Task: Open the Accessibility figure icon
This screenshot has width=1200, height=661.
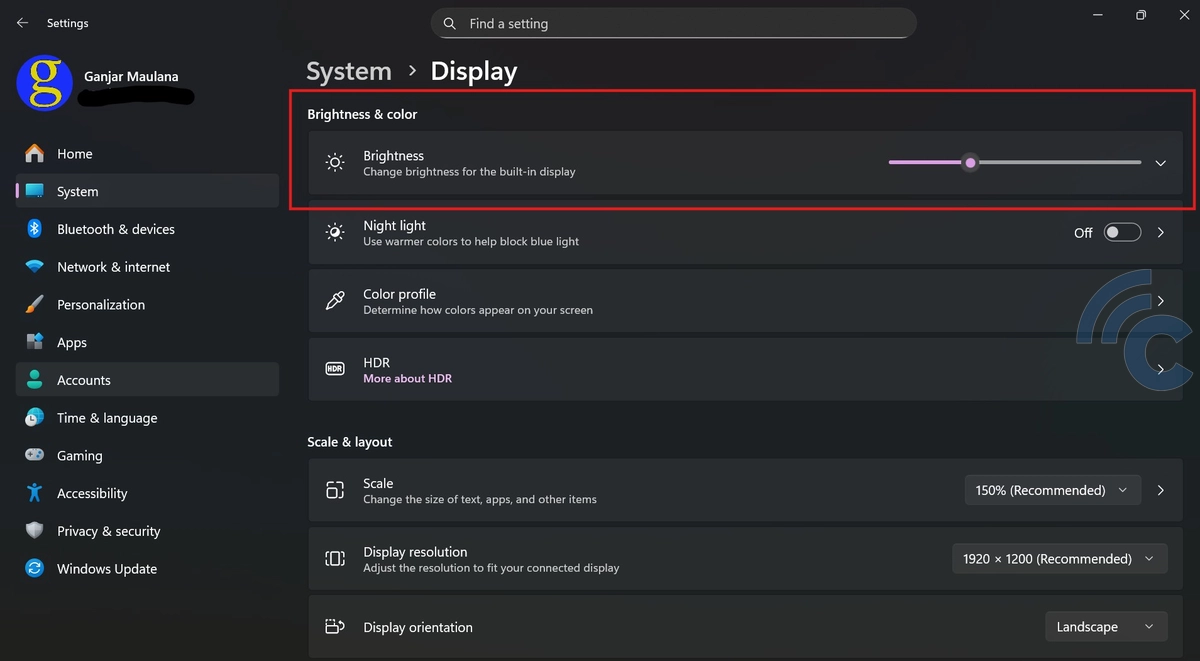Action: pyautogui.click(x=34, y=493)
